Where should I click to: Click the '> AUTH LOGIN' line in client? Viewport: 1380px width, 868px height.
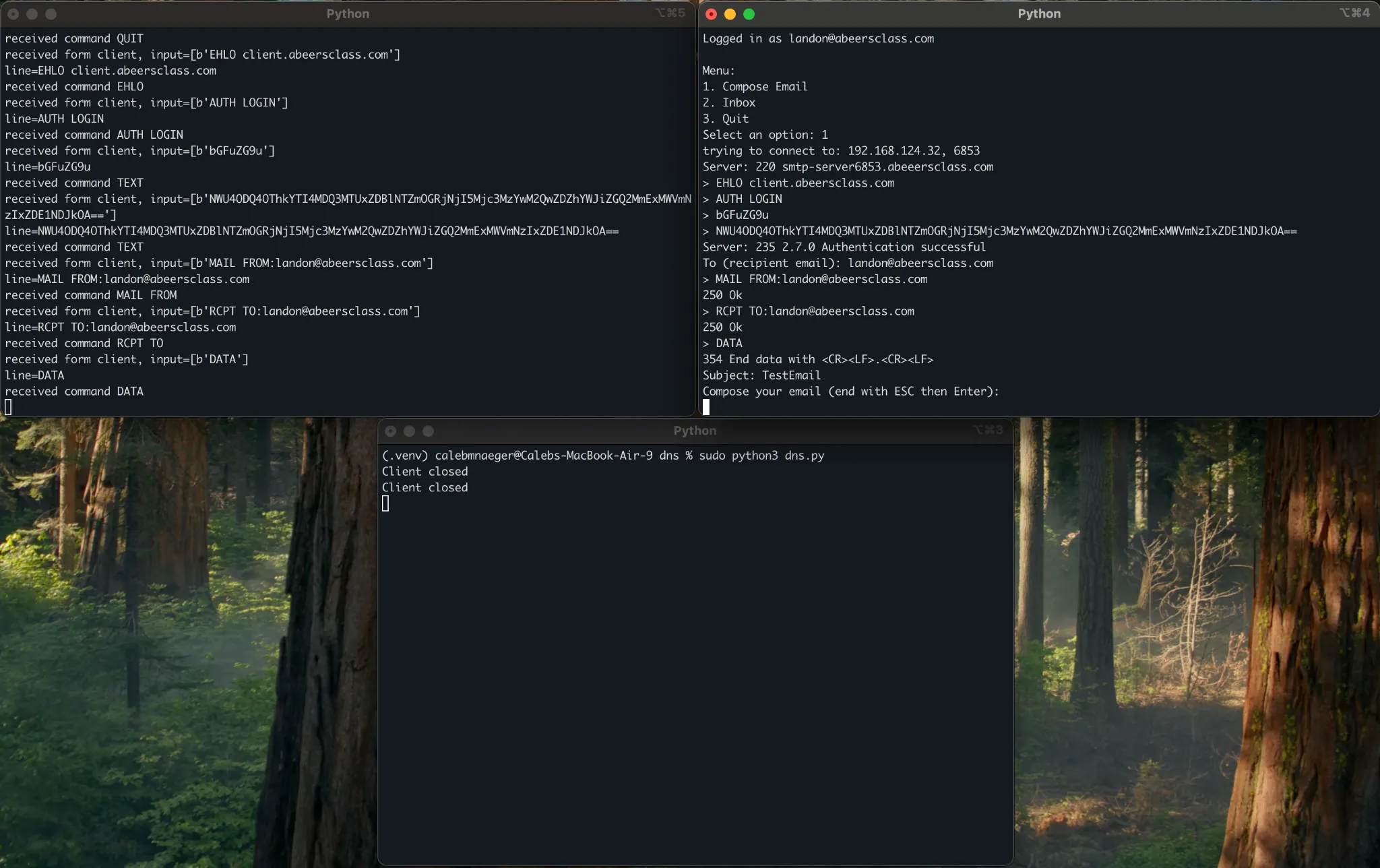[x=742, y=199]
